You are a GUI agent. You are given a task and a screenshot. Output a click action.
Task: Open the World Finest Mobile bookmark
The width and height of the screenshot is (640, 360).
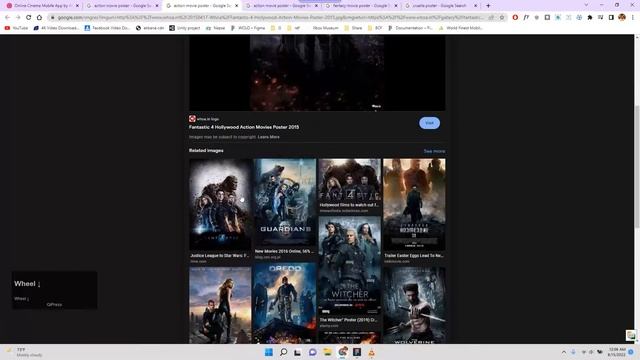(x=460, y=28)
